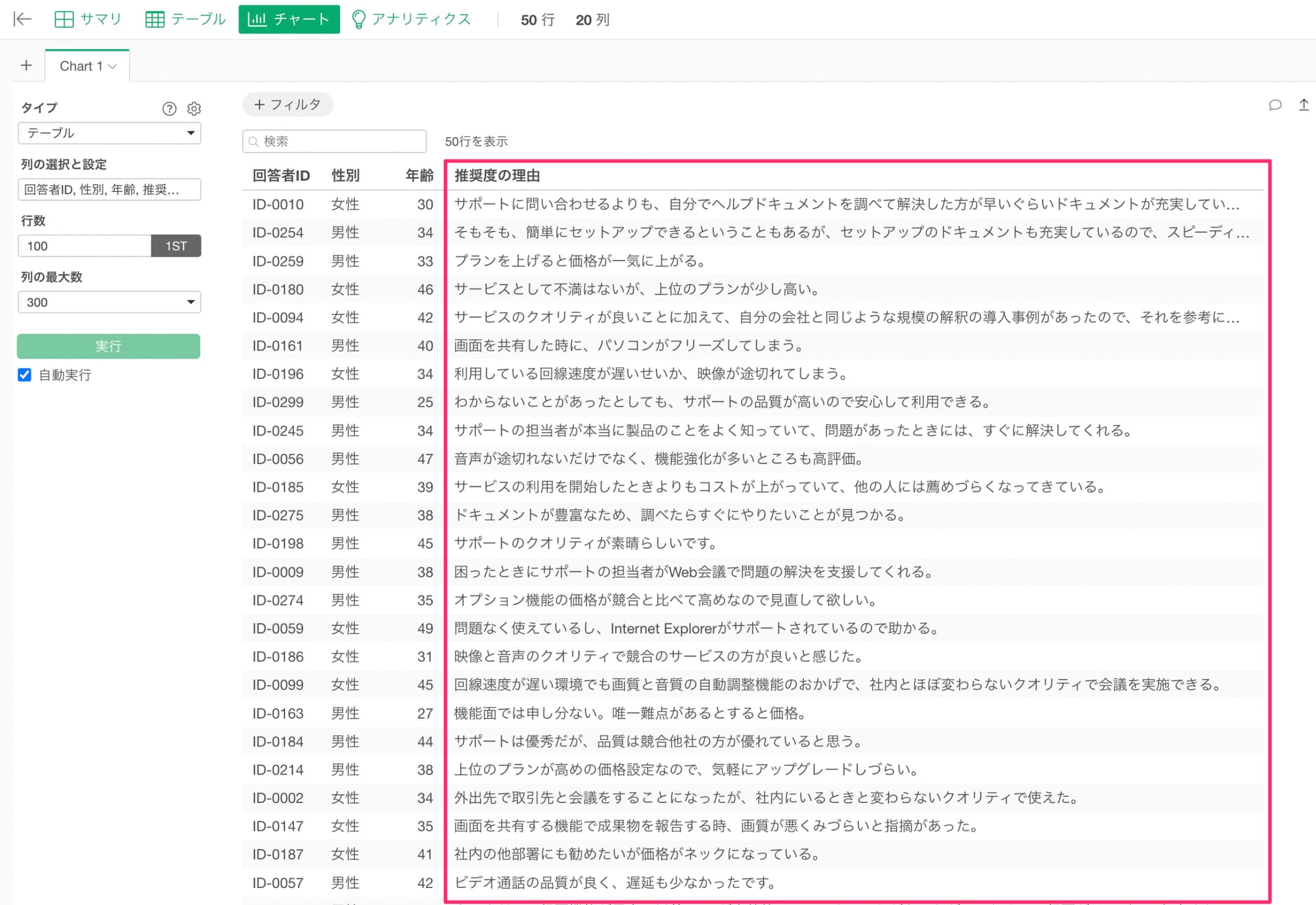The image size is (1316, 905).
Task: Click the アナリティクス lightbulb icon
Action: pos(358,19)
